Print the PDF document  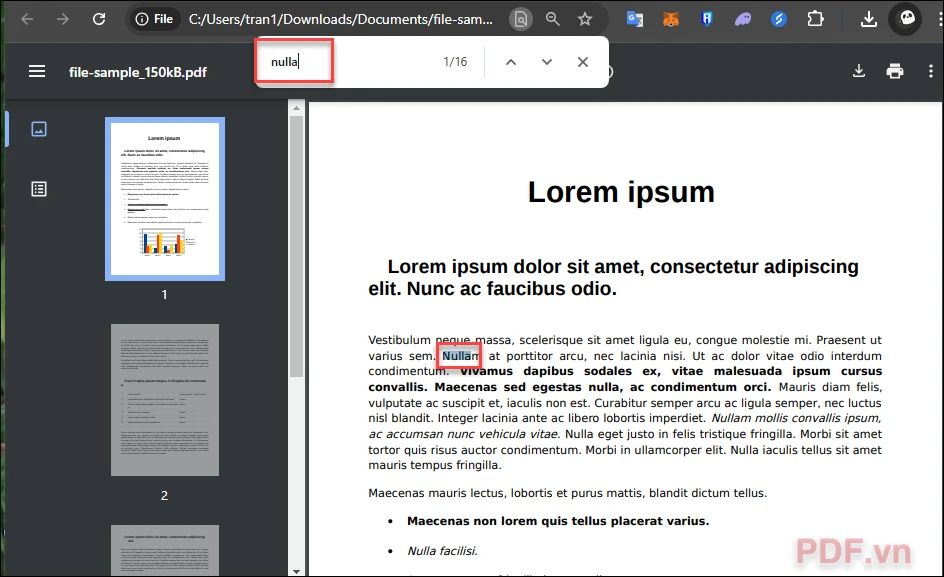[x=895, y=71]
